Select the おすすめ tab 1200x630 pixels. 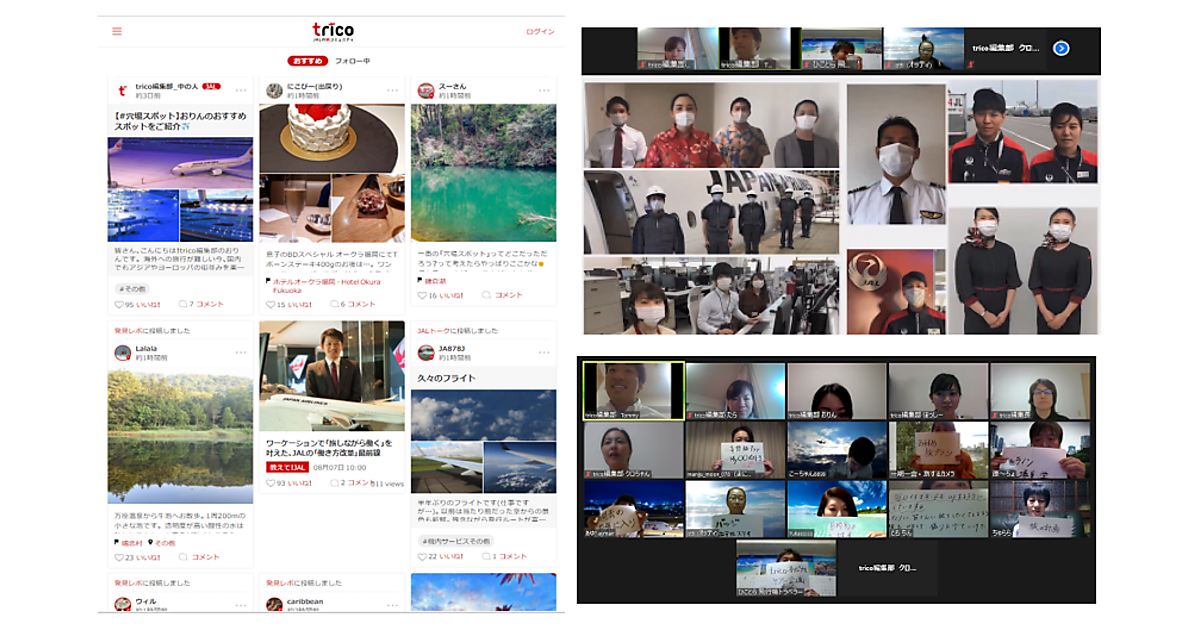coord(307,61)
